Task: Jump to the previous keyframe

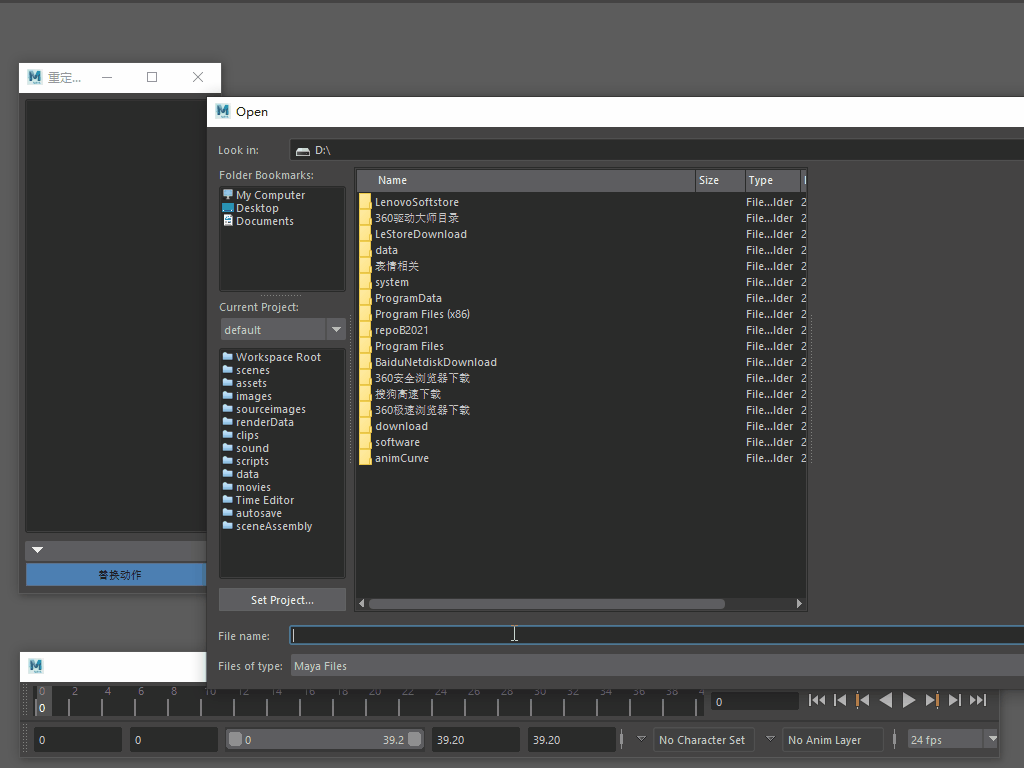Action: [x=862, y=700]
